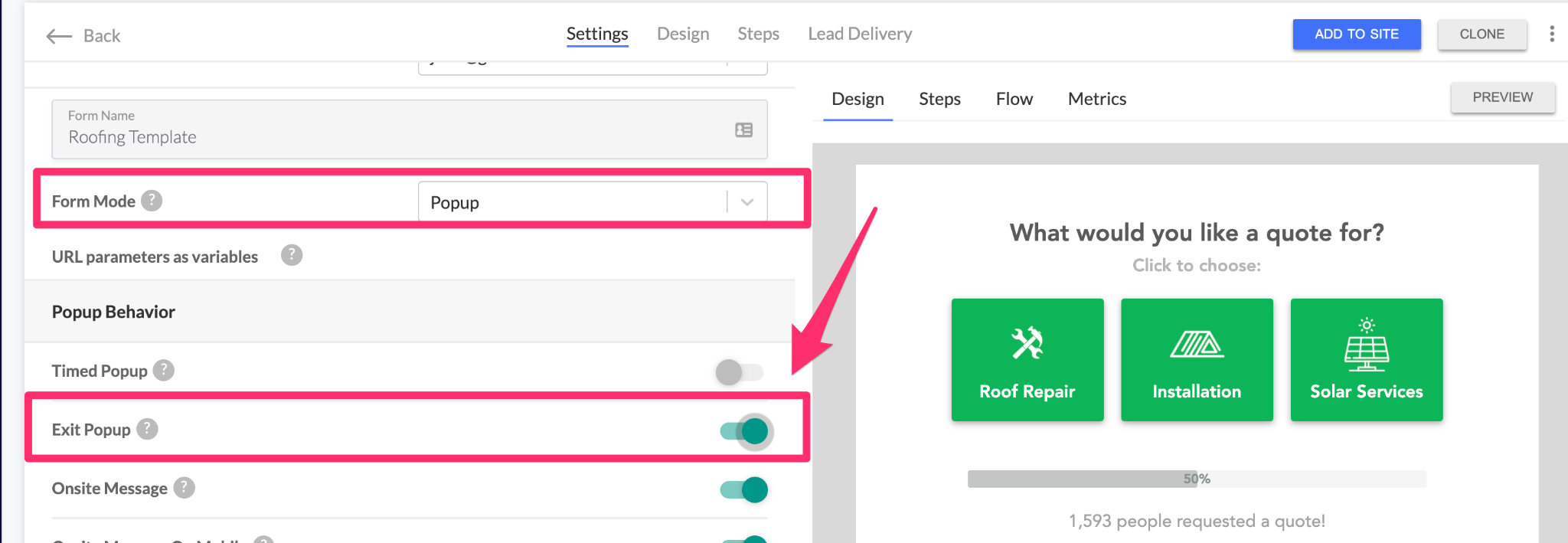Switch to the Lead Delivery tab
The height and width of the screenshot is (543, 1568).
point(860,34)
